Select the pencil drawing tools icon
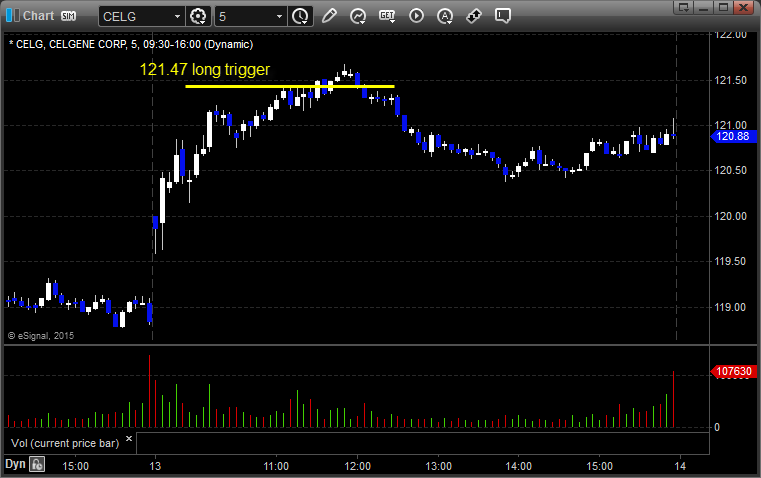 329,16
